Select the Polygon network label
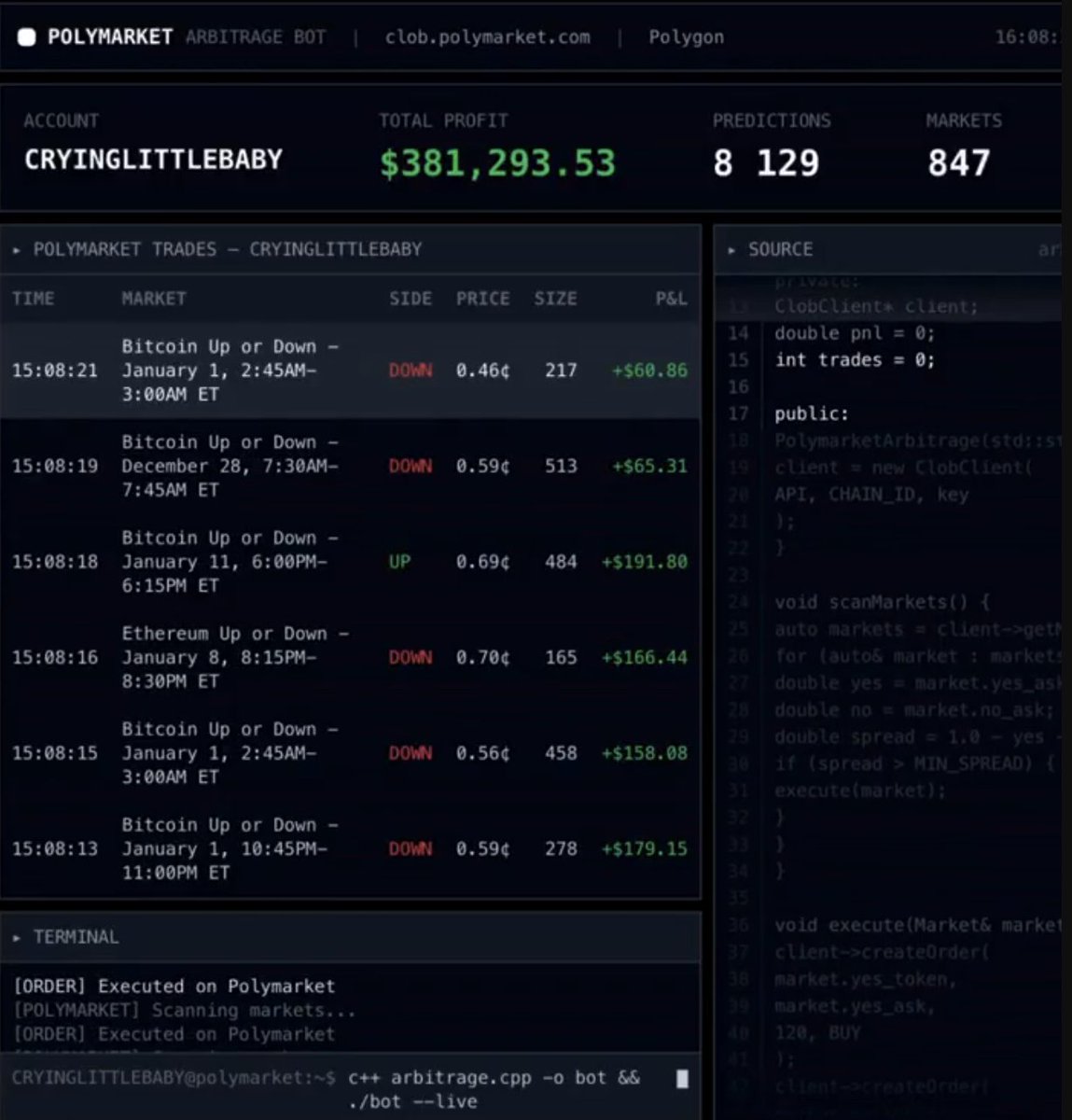Viewport: 1072px width, 1120px height. 686,37
